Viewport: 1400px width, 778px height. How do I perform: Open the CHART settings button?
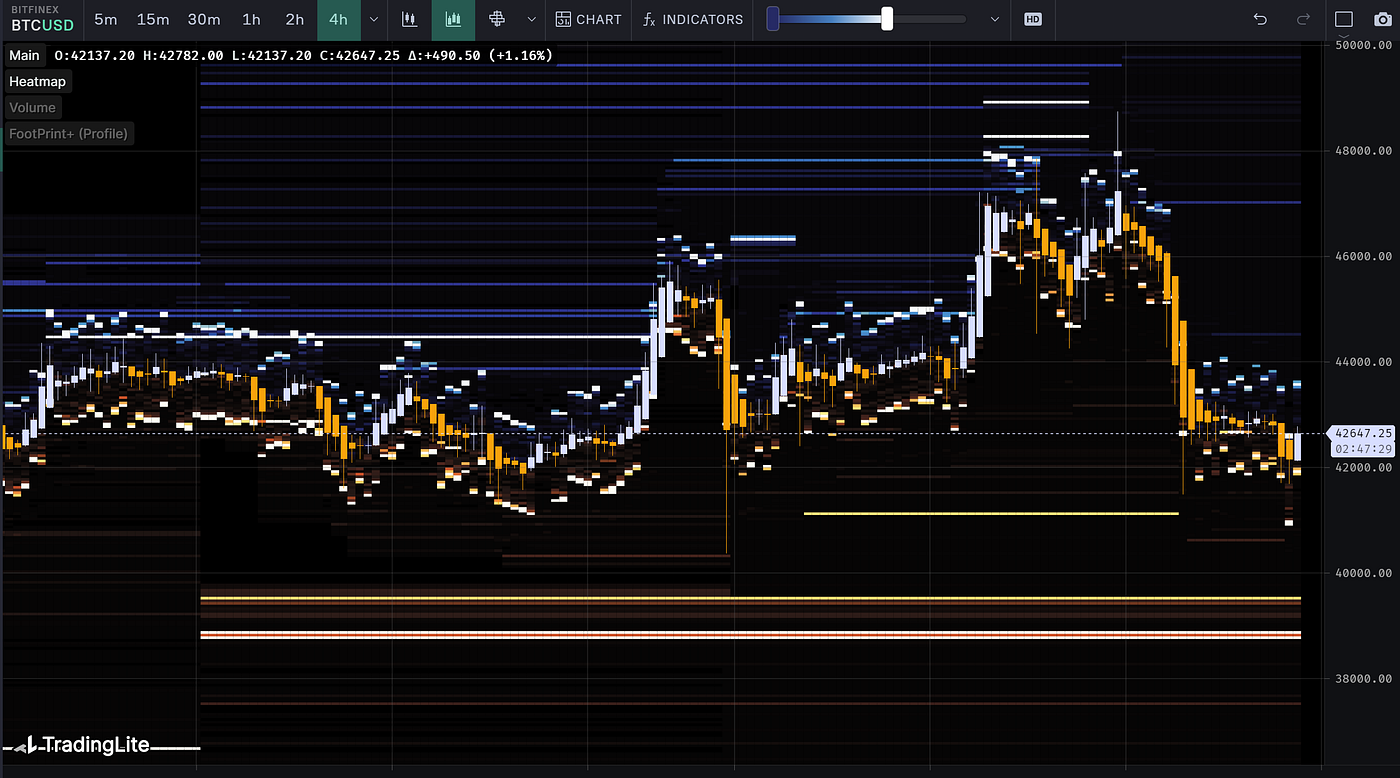pyautogui.click(x=588, y=19)
